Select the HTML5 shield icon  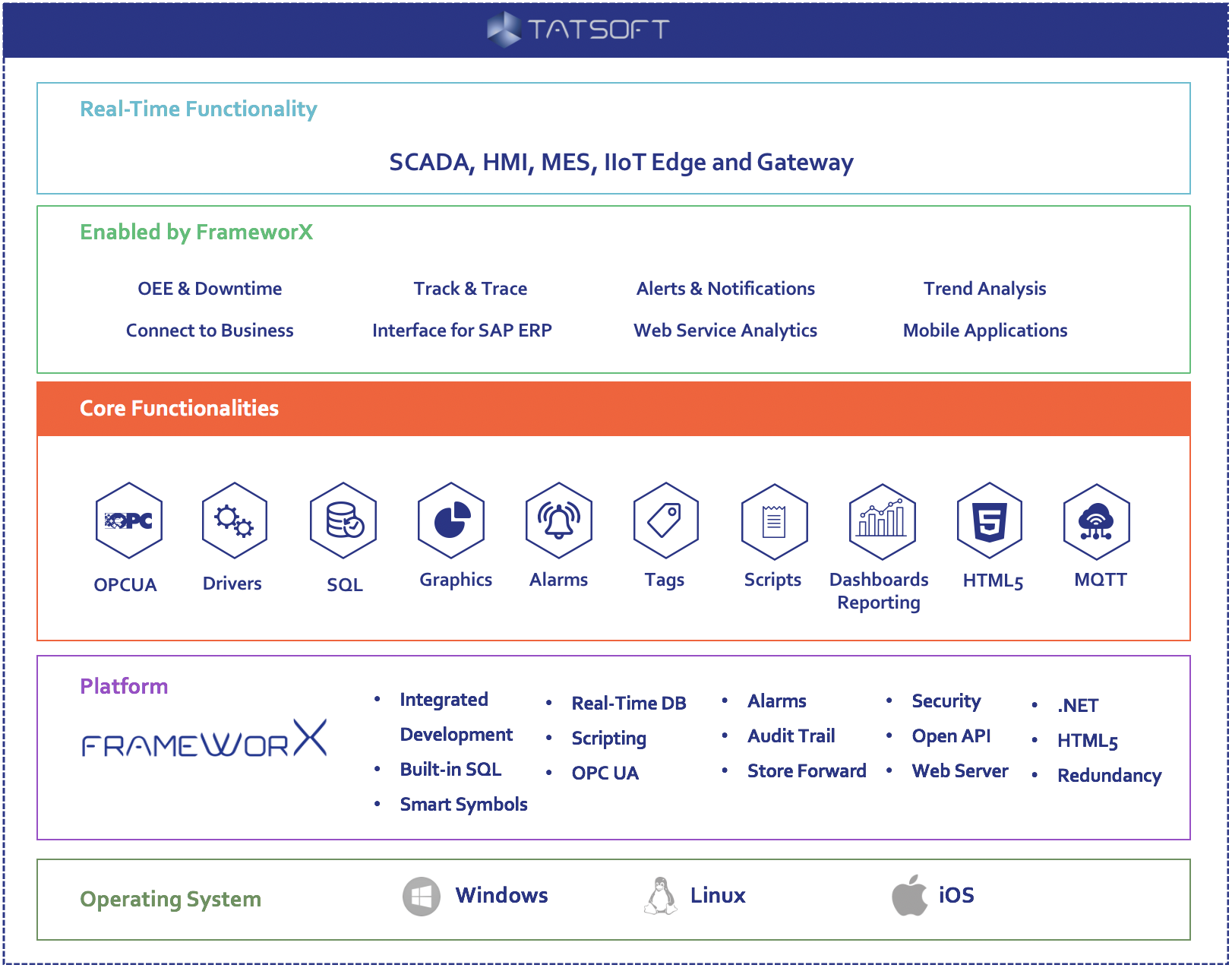coord(990,521)
